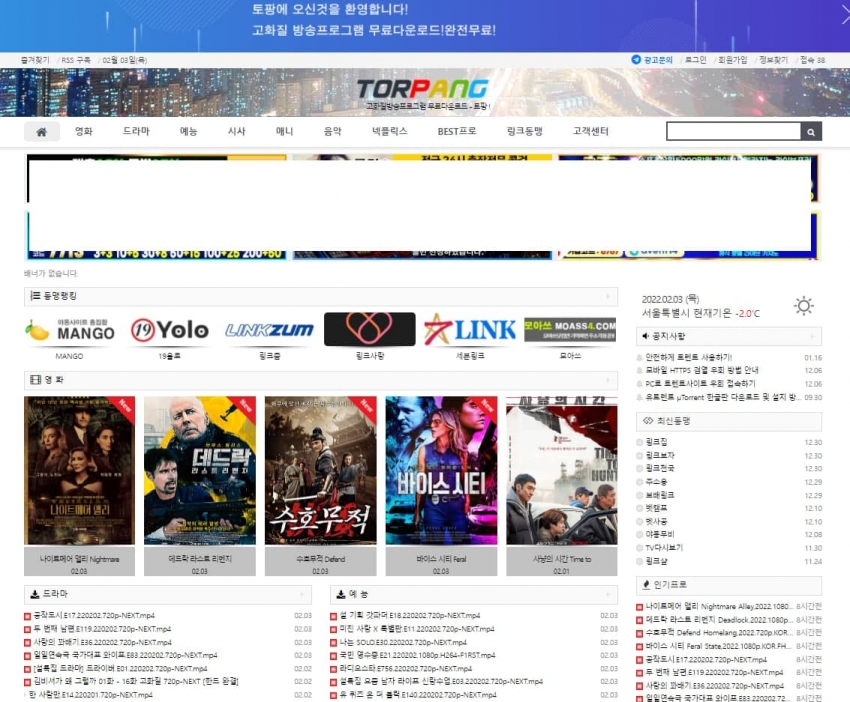Open notice PC로 토렌트사이트 우회 접속하기

click(700, 384)
